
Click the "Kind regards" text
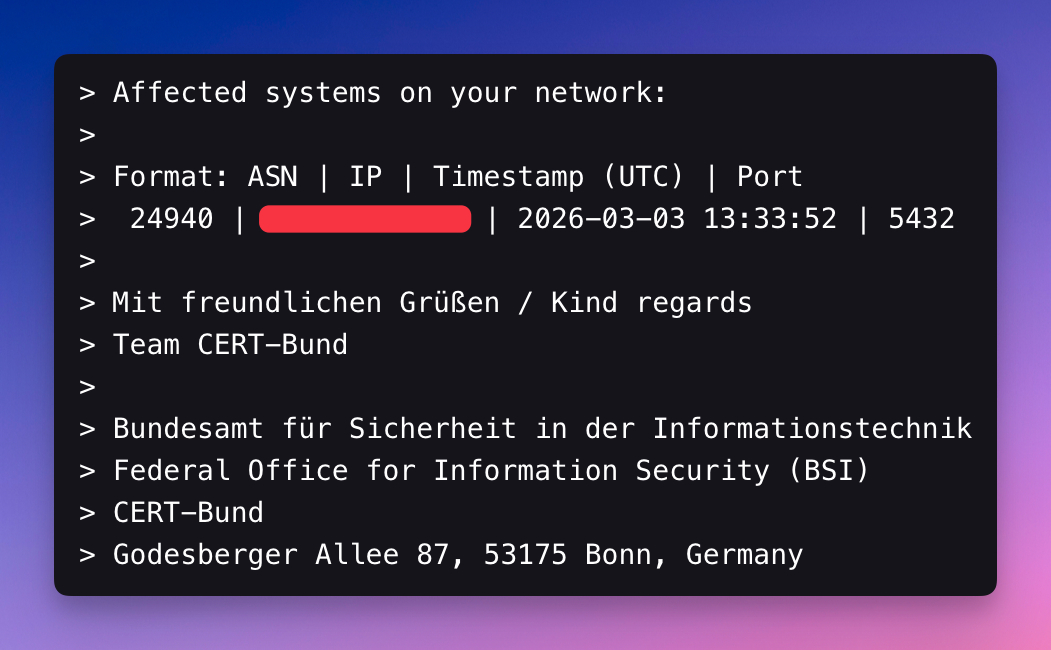coord(651,302)
